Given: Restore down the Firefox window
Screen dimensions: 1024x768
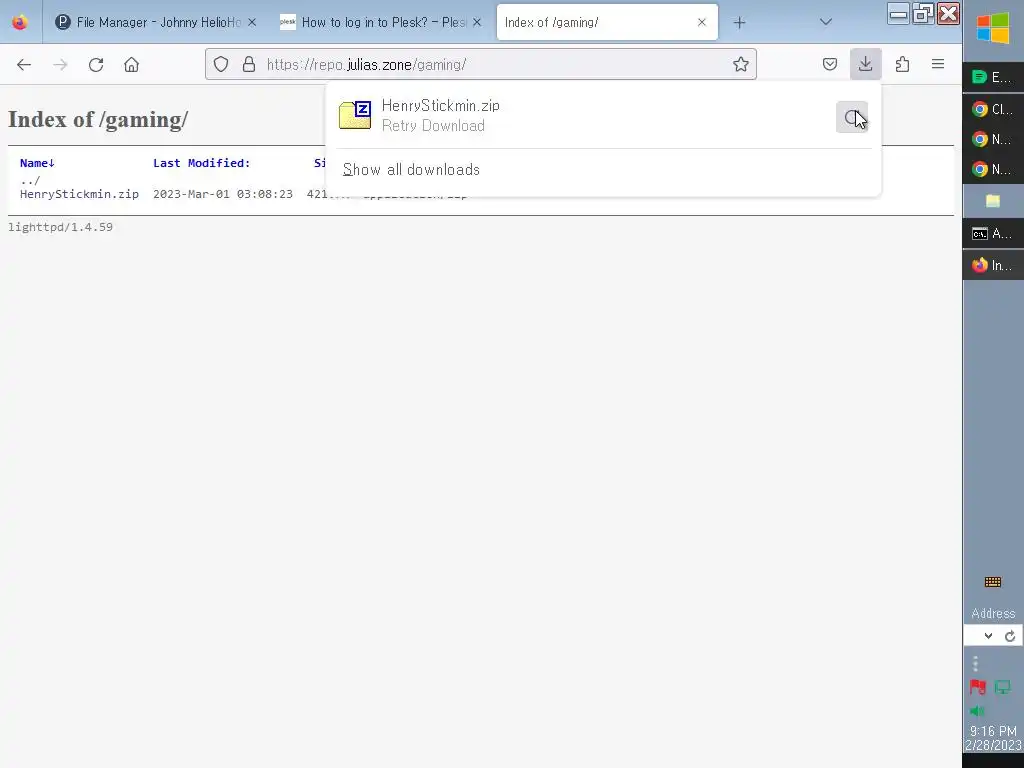Looking at the screenshot, I should point(923,14).
